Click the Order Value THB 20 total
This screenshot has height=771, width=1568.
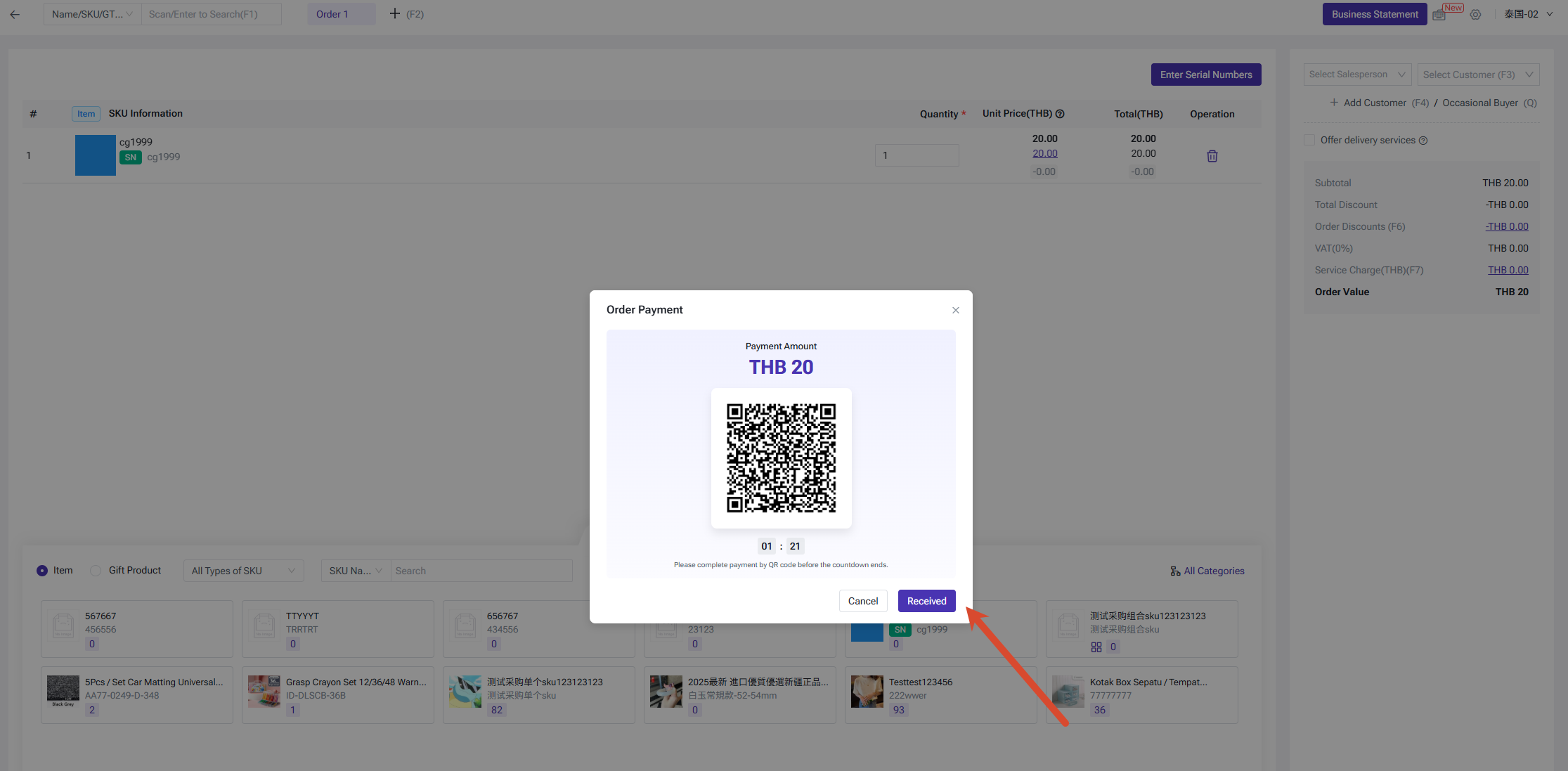[1512, 292]
